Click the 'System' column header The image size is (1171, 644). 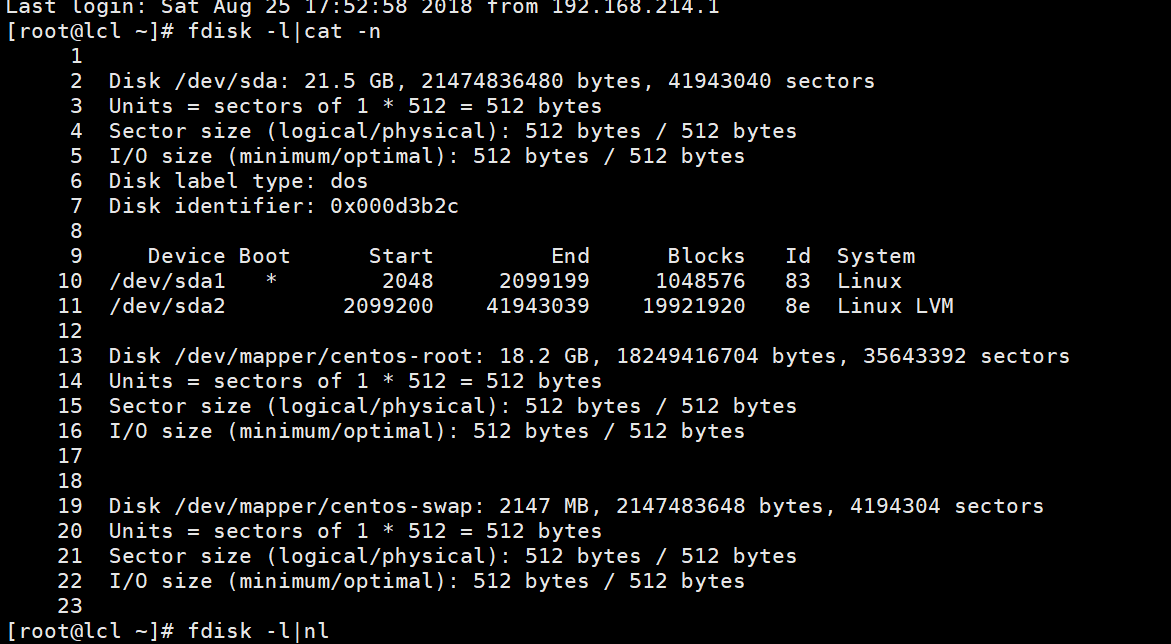tap(875, 256)
